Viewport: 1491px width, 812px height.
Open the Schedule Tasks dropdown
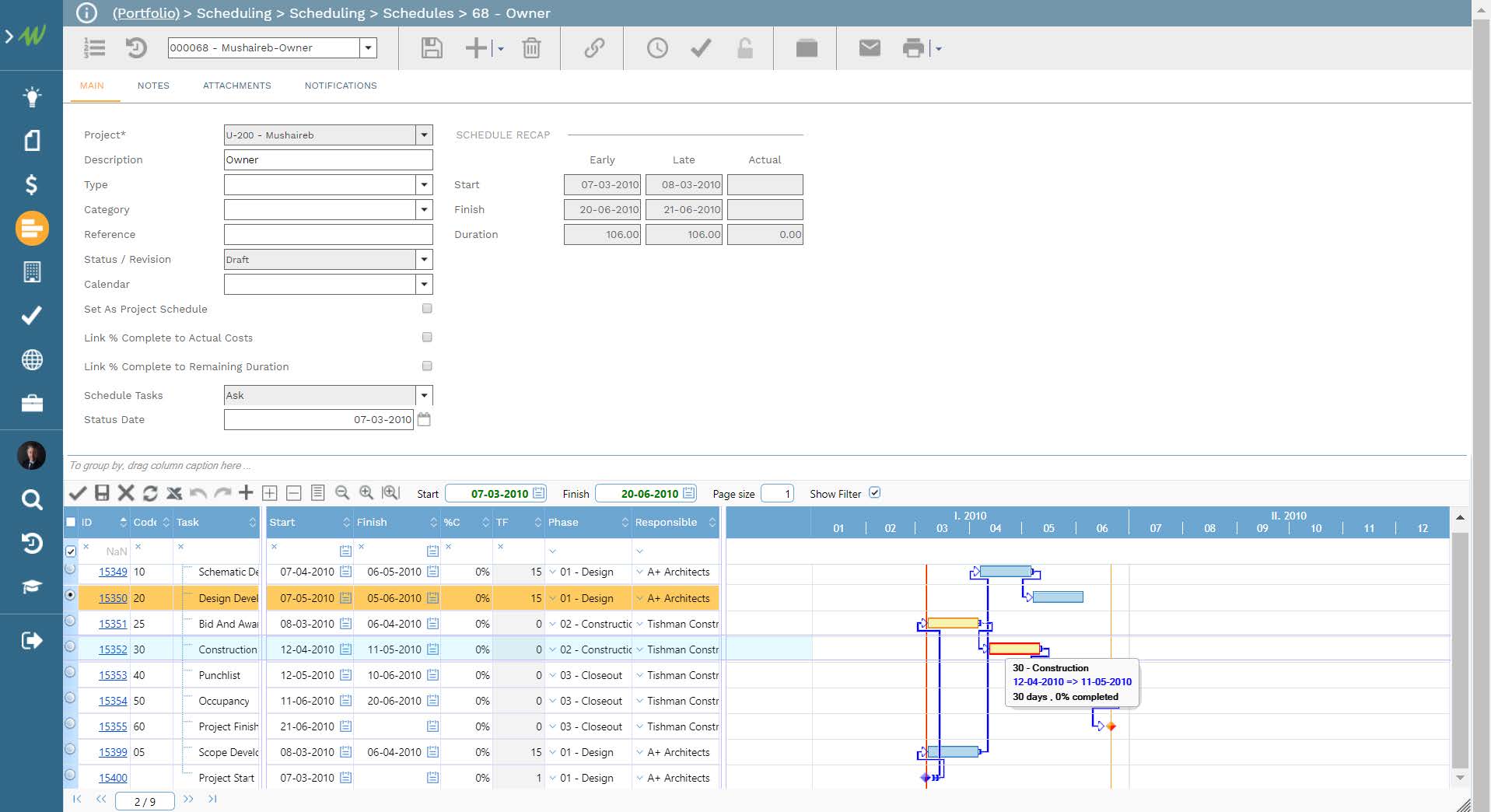coord(424,395)
